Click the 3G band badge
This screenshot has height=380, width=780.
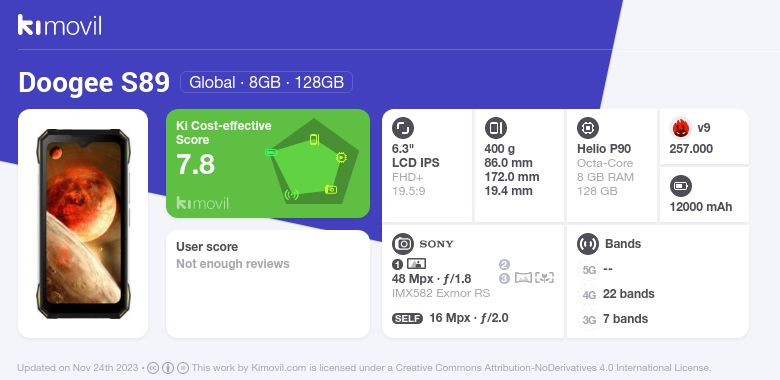pyautogui.click(x=589, y=319)
